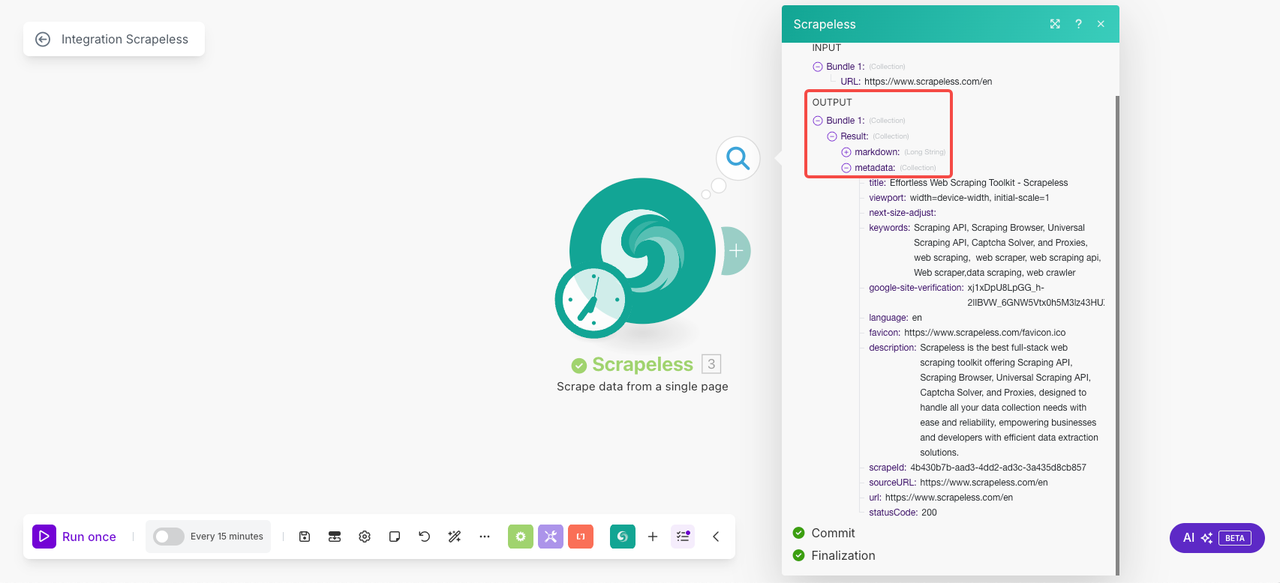
Task: Open the purple Flow control icon
Action: [x=551, y=537]
